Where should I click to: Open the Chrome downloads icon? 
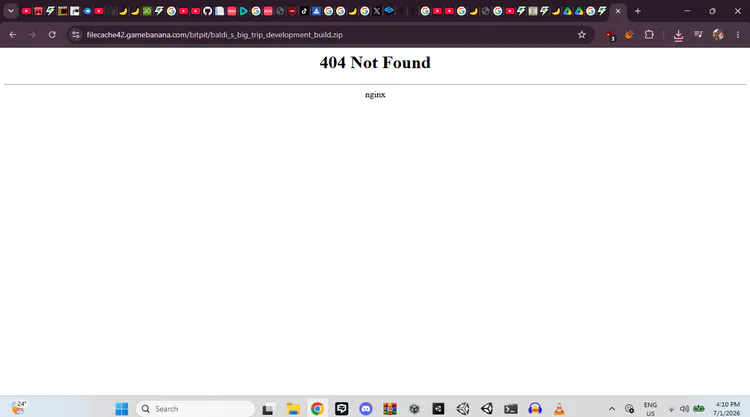coord(678,35)
